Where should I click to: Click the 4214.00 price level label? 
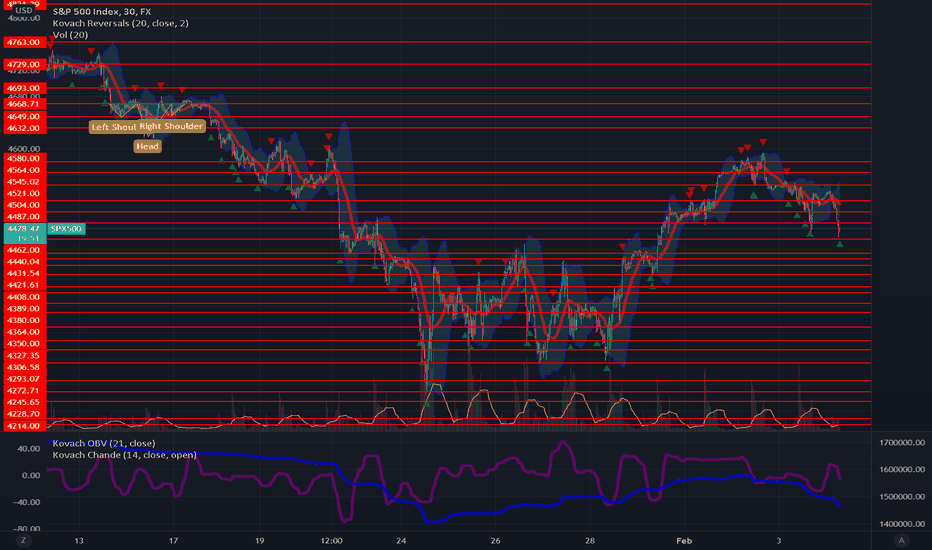pyautogui.click(x=24, y=426)
